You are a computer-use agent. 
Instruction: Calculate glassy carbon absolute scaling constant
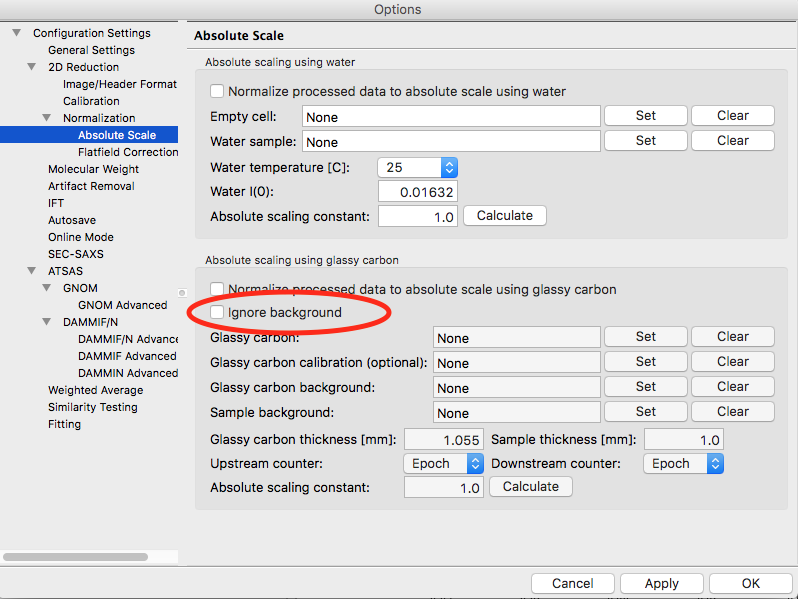[x=531, y=487]
